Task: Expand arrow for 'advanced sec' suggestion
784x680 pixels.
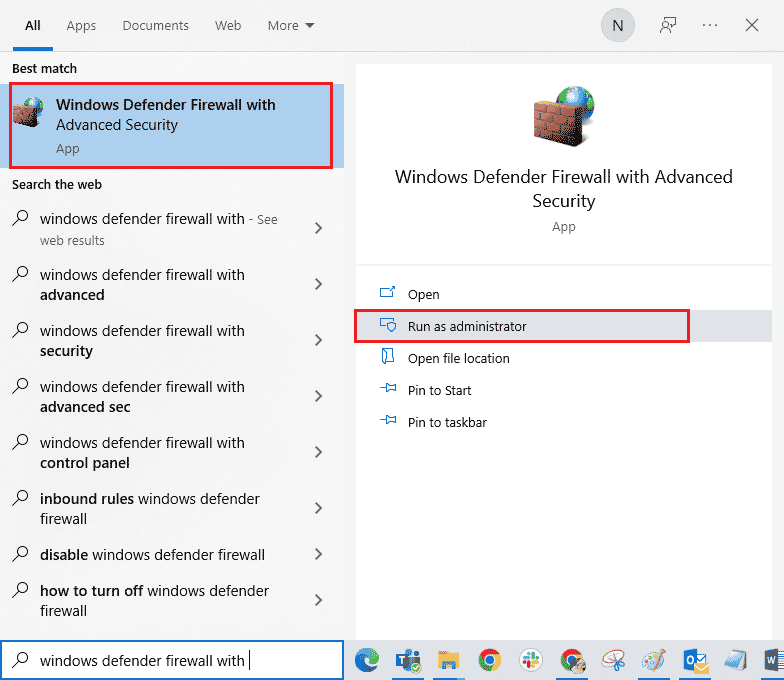Action: coord(318,396)
